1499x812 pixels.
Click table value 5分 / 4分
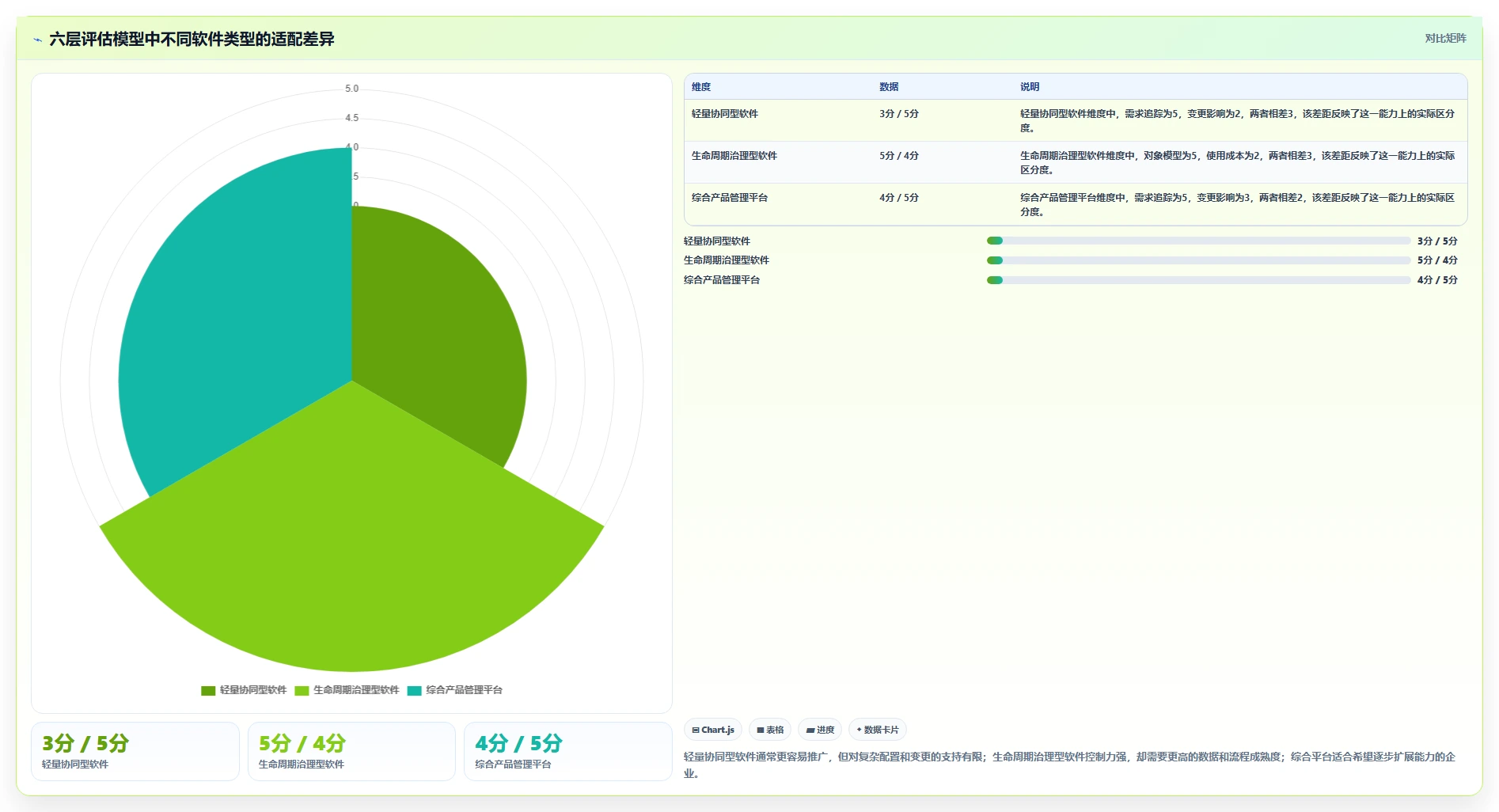[899, 156]
